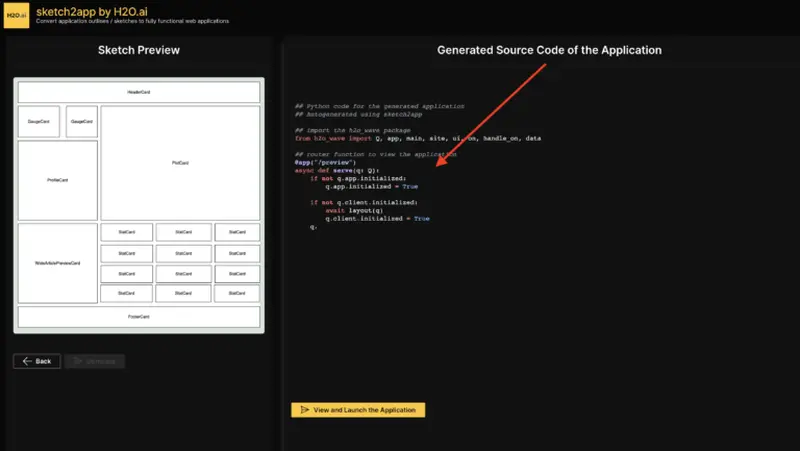Click the send arrow icon in launch button
This screenshot has height=451, width=800.
[305, 410]
